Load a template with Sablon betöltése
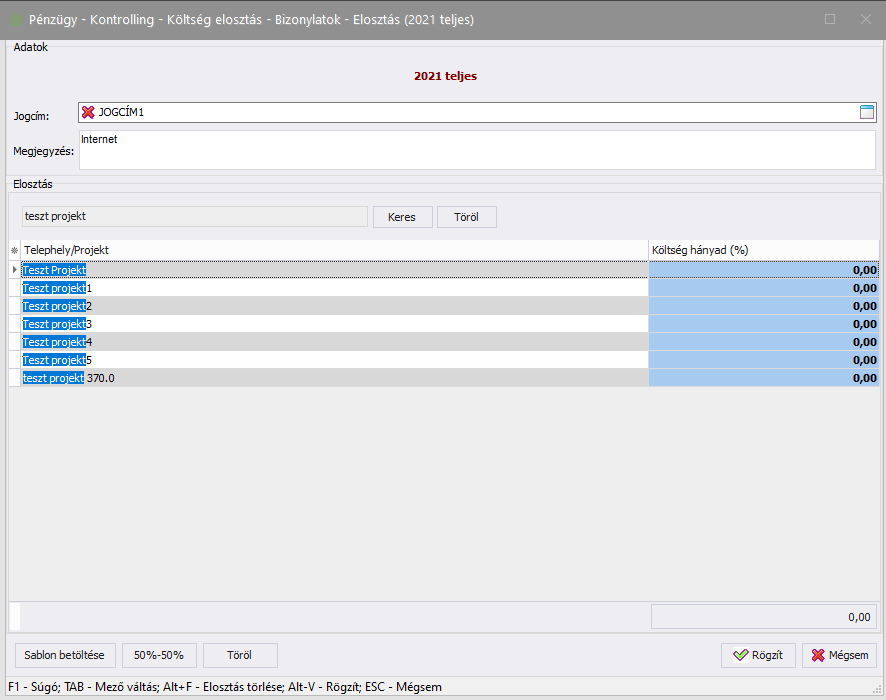This screenshot has height=700, width=886. click(65, 656)
